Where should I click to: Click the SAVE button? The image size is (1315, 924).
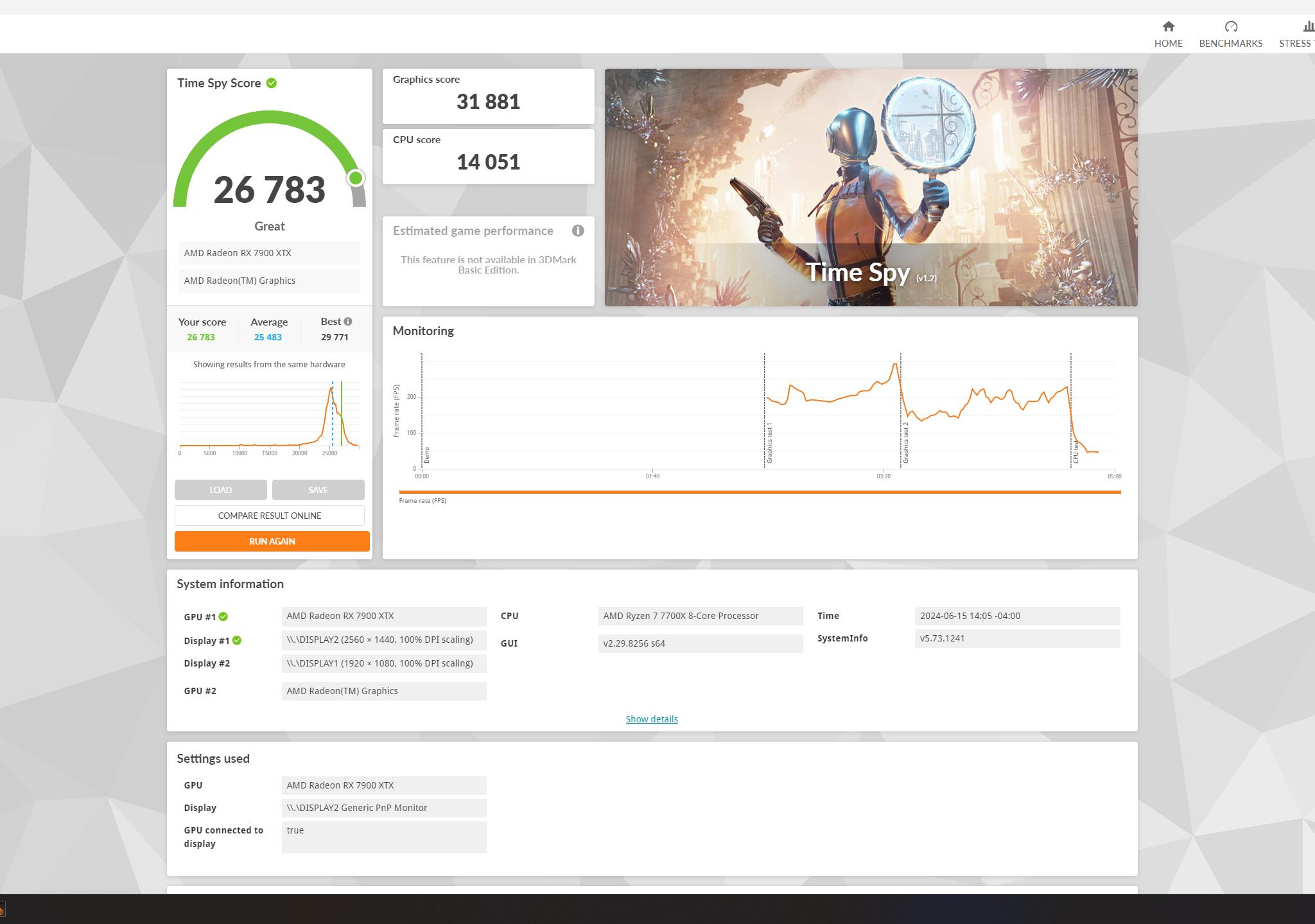(x=318, y=490)
